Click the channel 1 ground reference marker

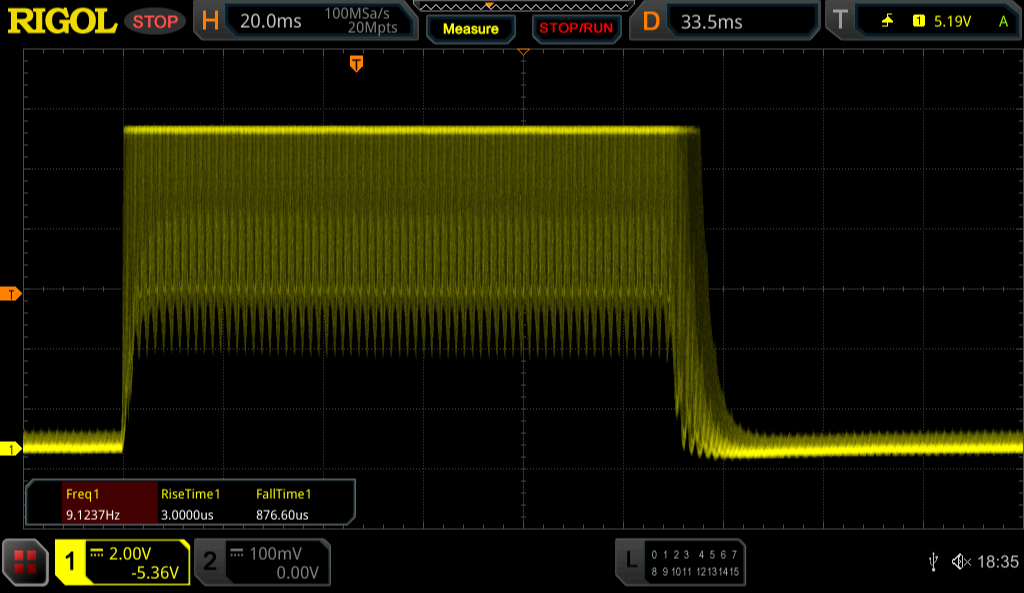[11, 449]
